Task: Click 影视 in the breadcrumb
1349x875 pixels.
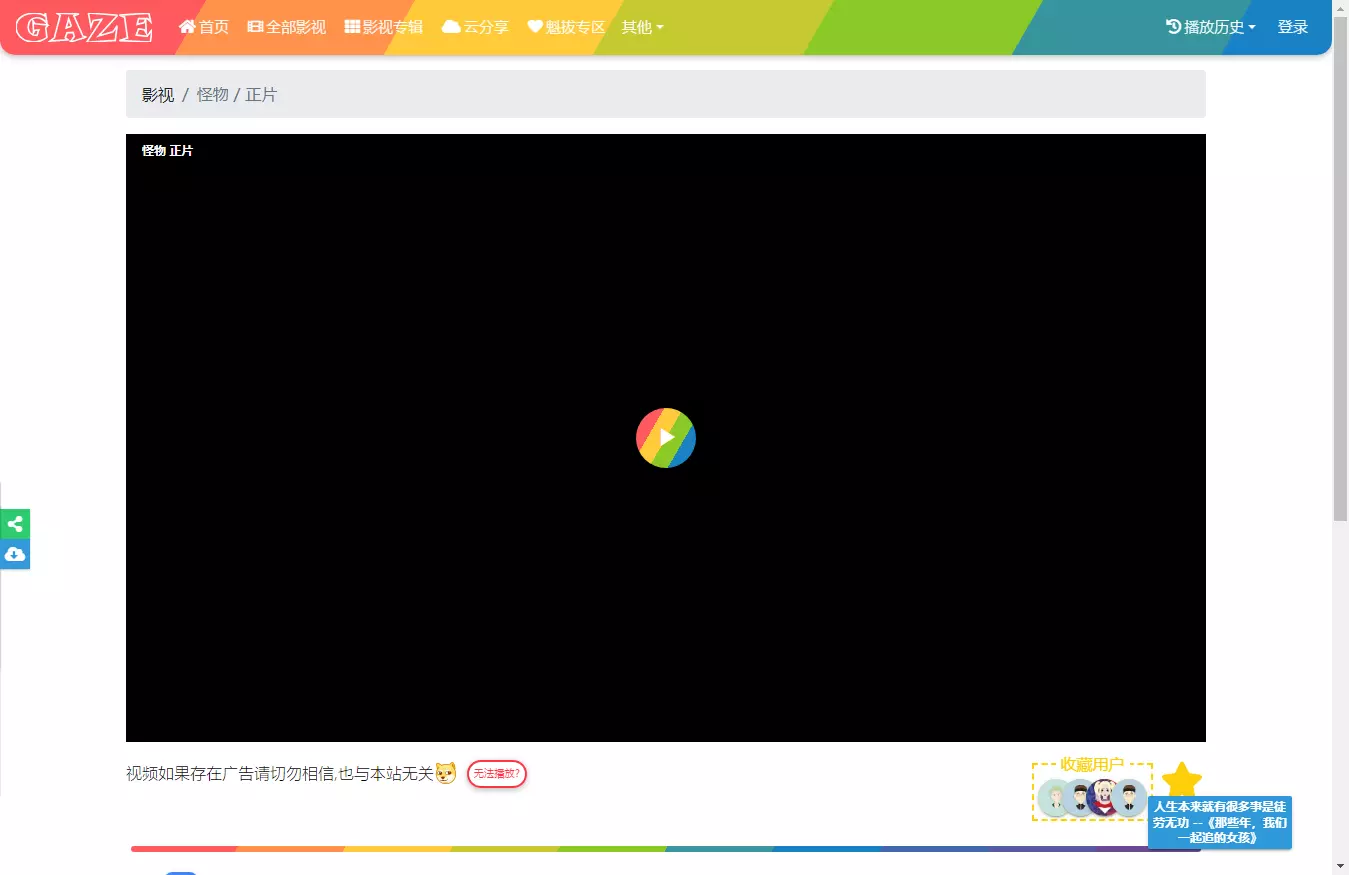Action: tap(158, 95)
